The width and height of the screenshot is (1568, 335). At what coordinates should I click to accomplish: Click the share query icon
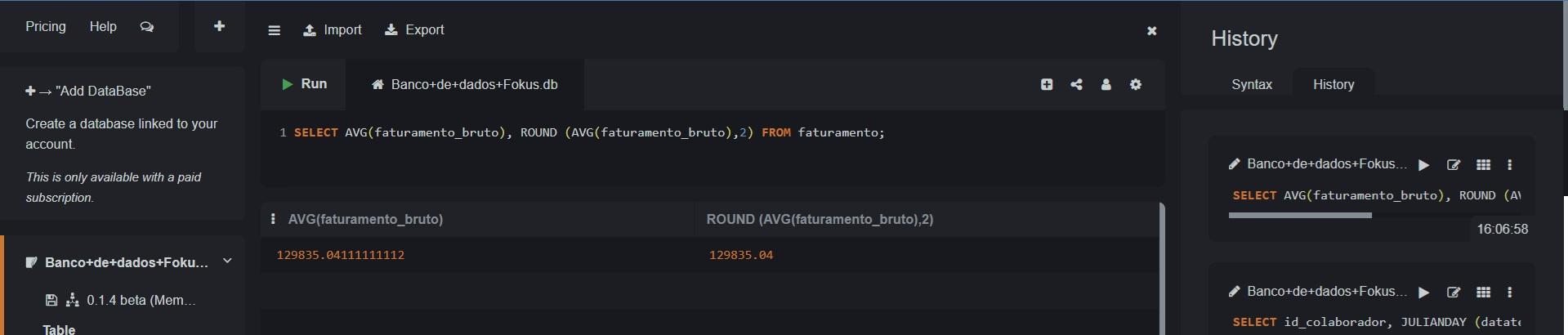tap(1076, 84)
